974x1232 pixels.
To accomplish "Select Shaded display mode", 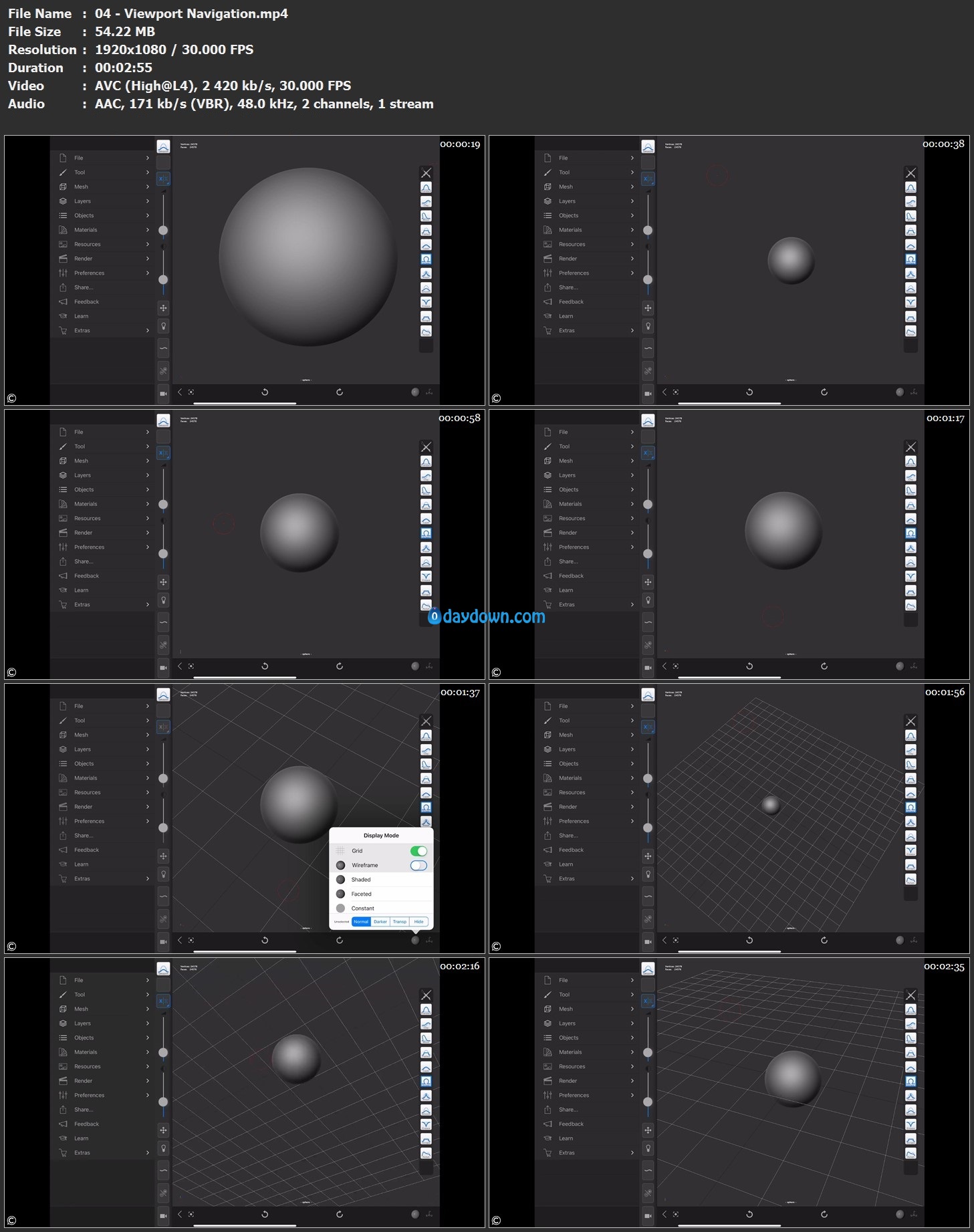I will (381, 880).
